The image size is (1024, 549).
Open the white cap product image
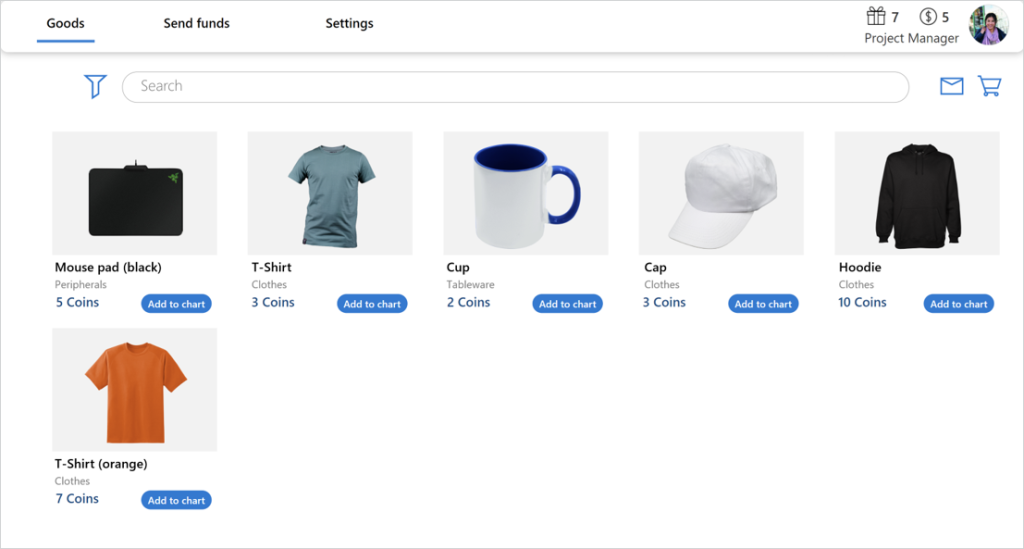(x=721, y=193)
